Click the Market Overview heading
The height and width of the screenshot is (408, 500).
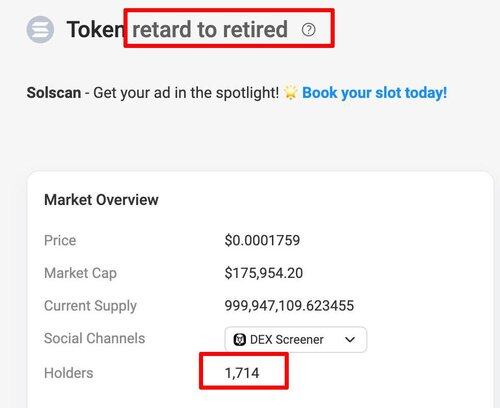point(101,200)
